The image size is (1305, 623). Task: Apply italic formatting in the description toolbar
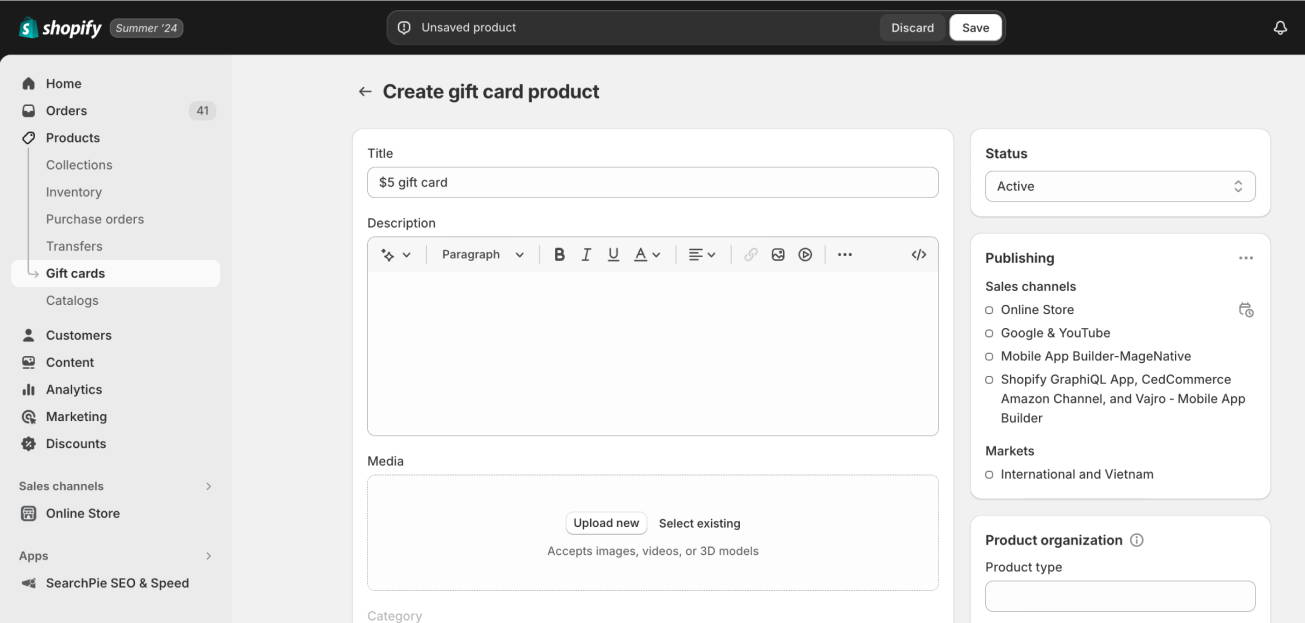(x=586, y=254)
